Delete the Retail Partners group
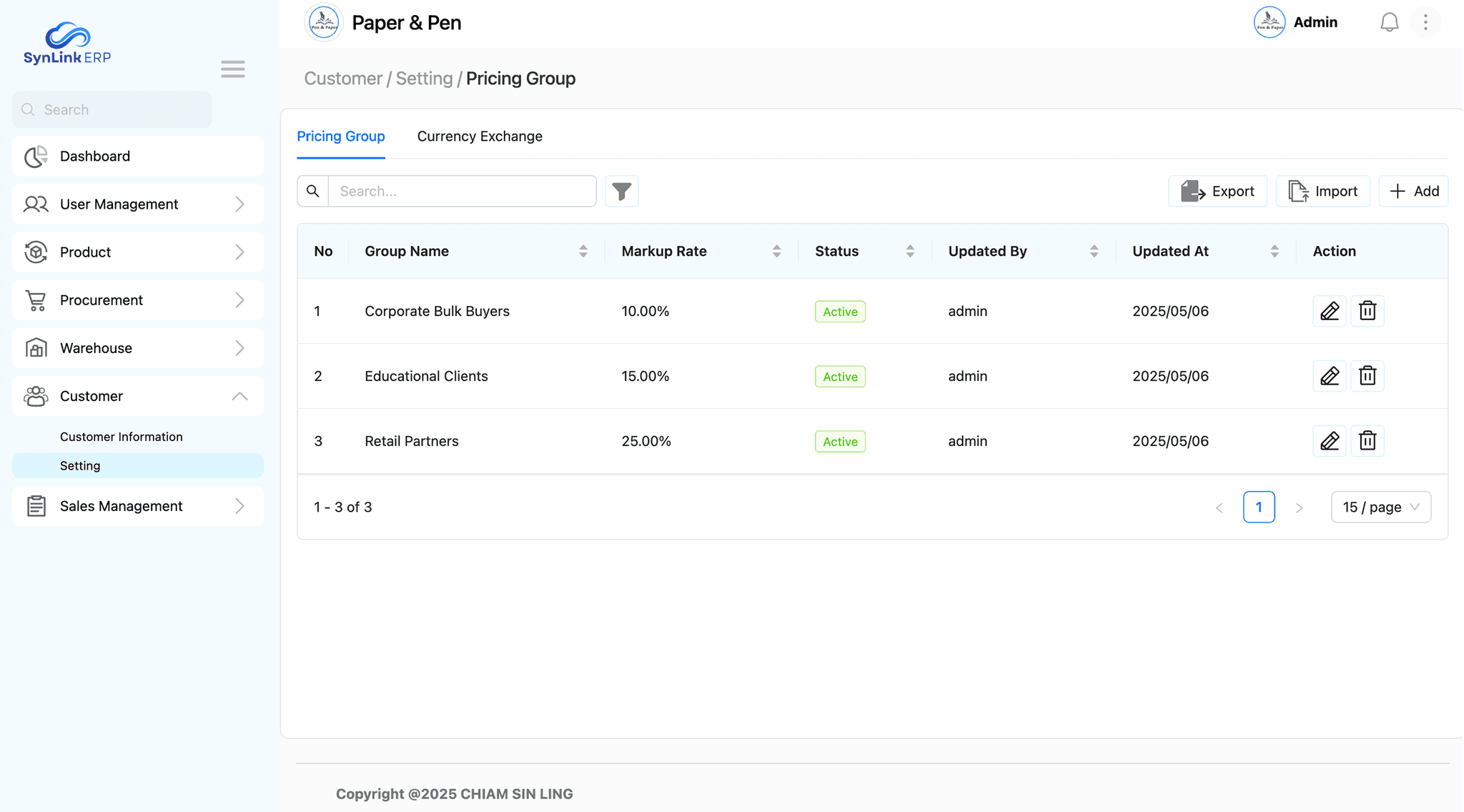Viewport: 1464px width, 812px height. tap(1367, 441)
